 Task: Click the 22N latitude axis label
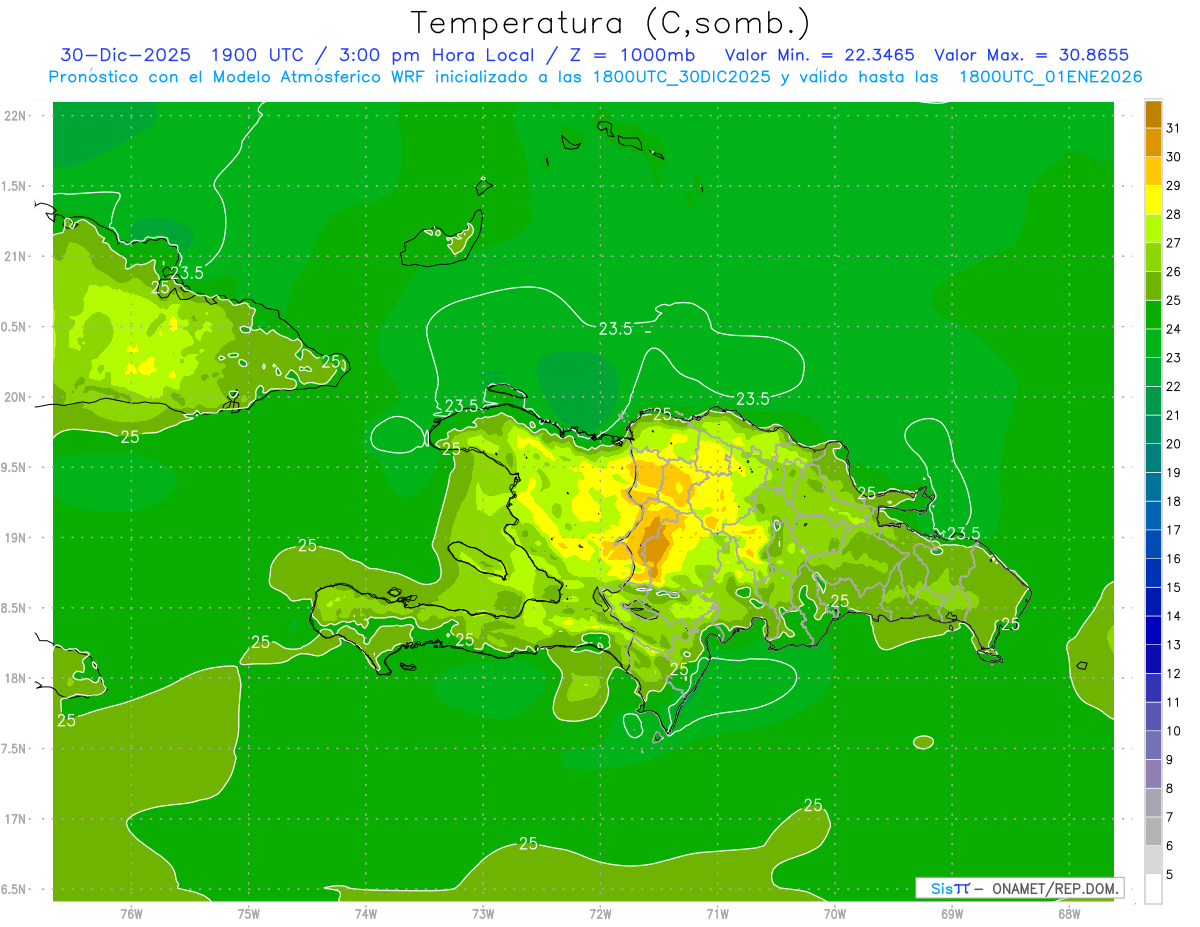[x=16, y=116]
